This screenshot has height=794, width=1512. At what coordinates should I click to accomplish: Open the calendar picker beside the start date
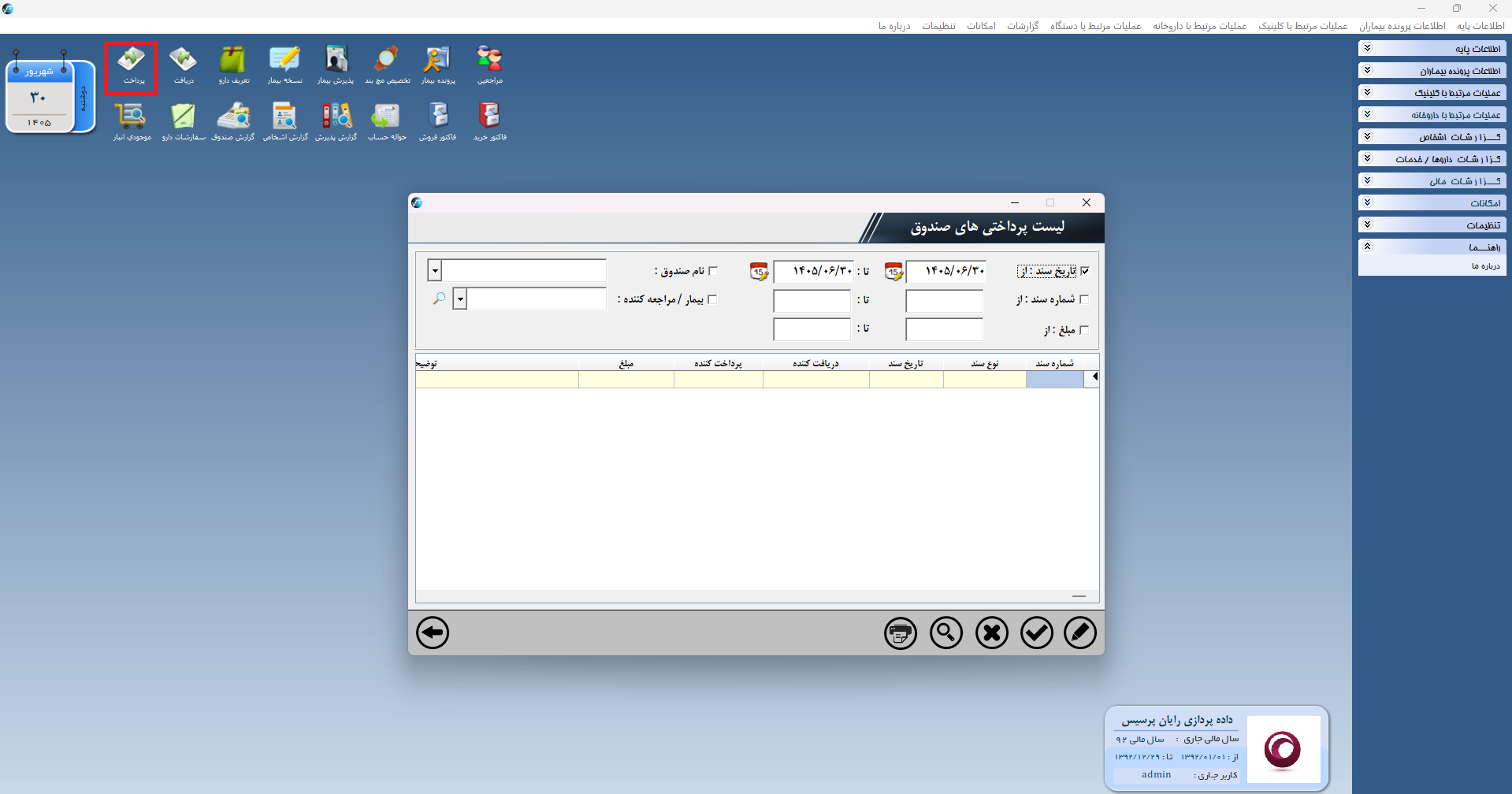pyautogui.click(x=893, y=272)
